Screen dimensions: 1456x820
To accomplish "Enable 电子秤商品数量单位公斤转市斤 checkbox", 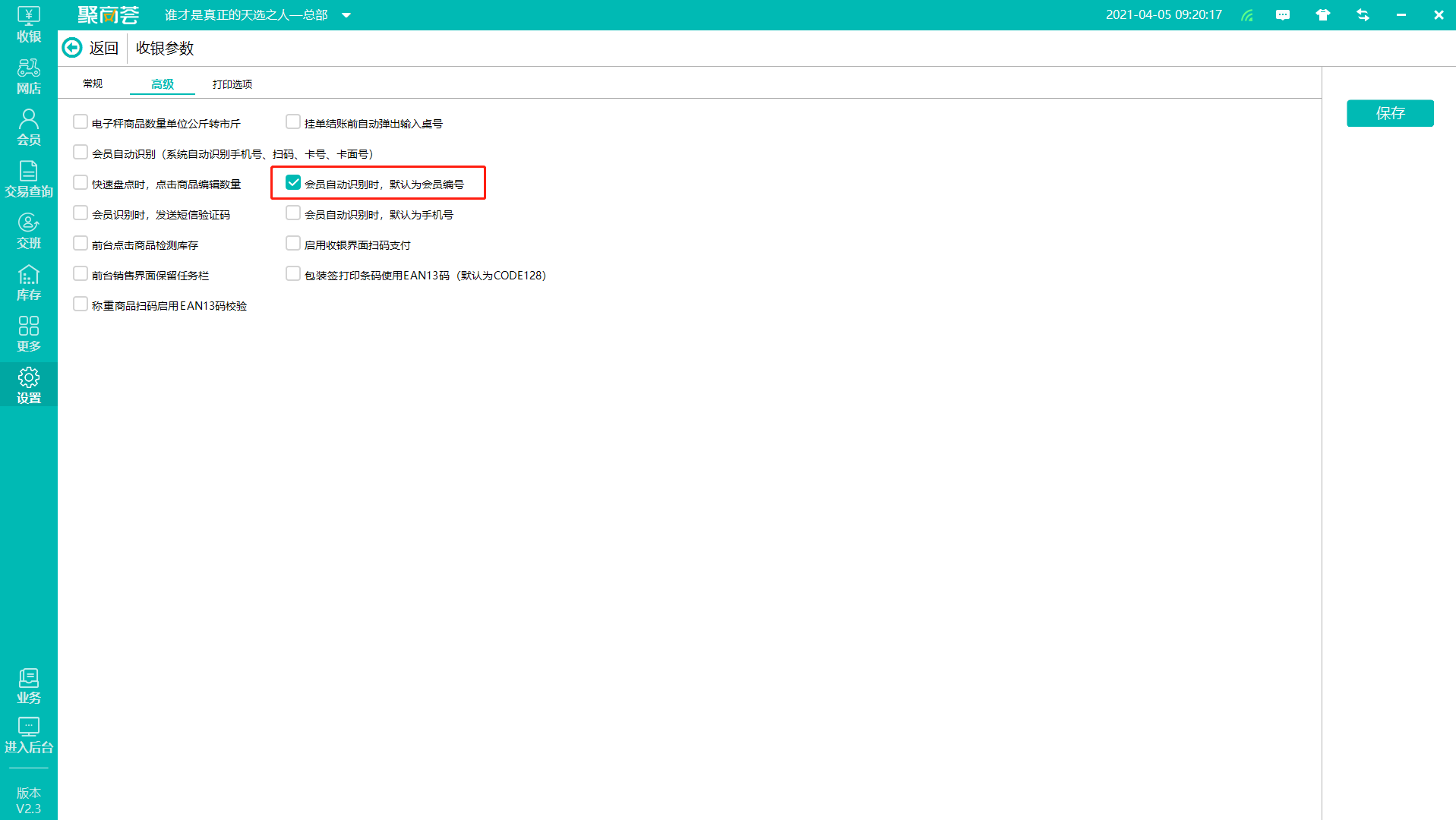I will (81, 122).
